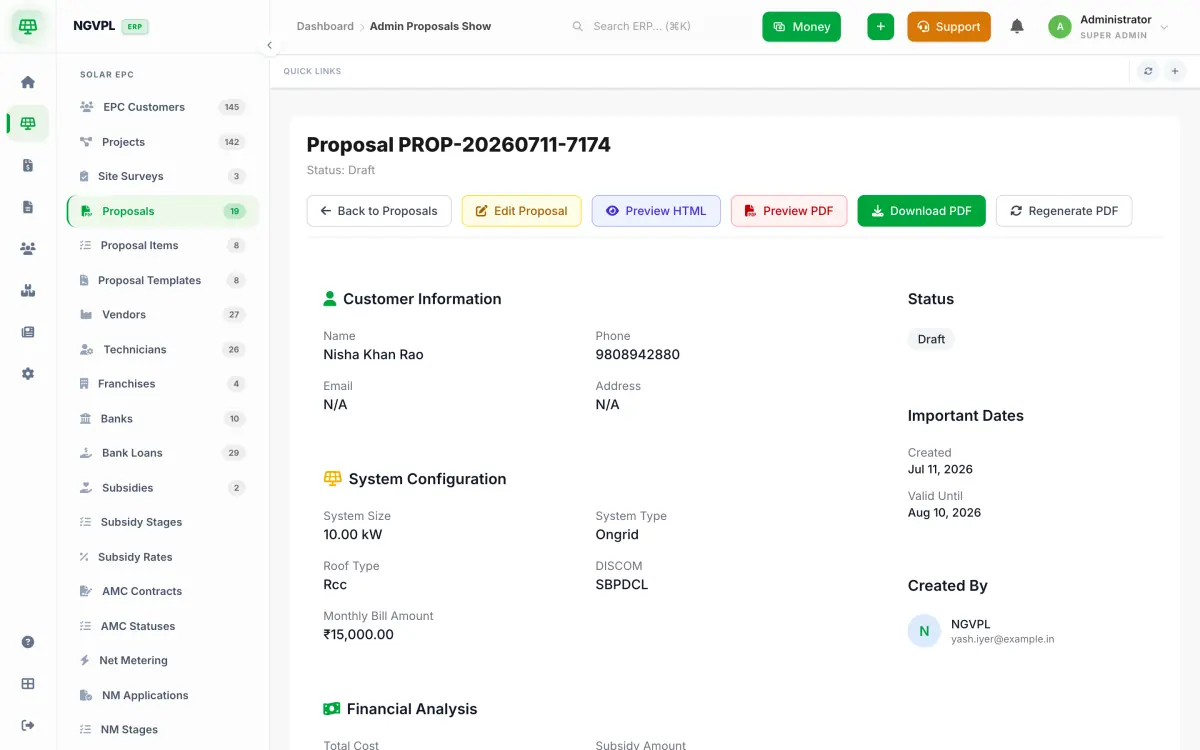Click Edit Proposal button
This screenshot has height=750, width=1200.
point(521,211)
